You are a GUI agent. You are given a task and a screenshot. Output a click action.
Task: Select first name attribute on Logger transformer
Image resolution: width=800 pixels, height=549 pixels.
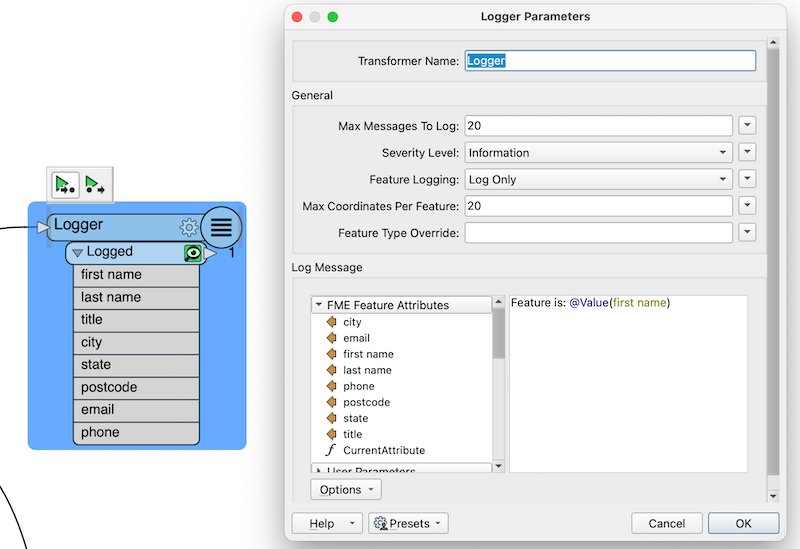coord(136,274)
